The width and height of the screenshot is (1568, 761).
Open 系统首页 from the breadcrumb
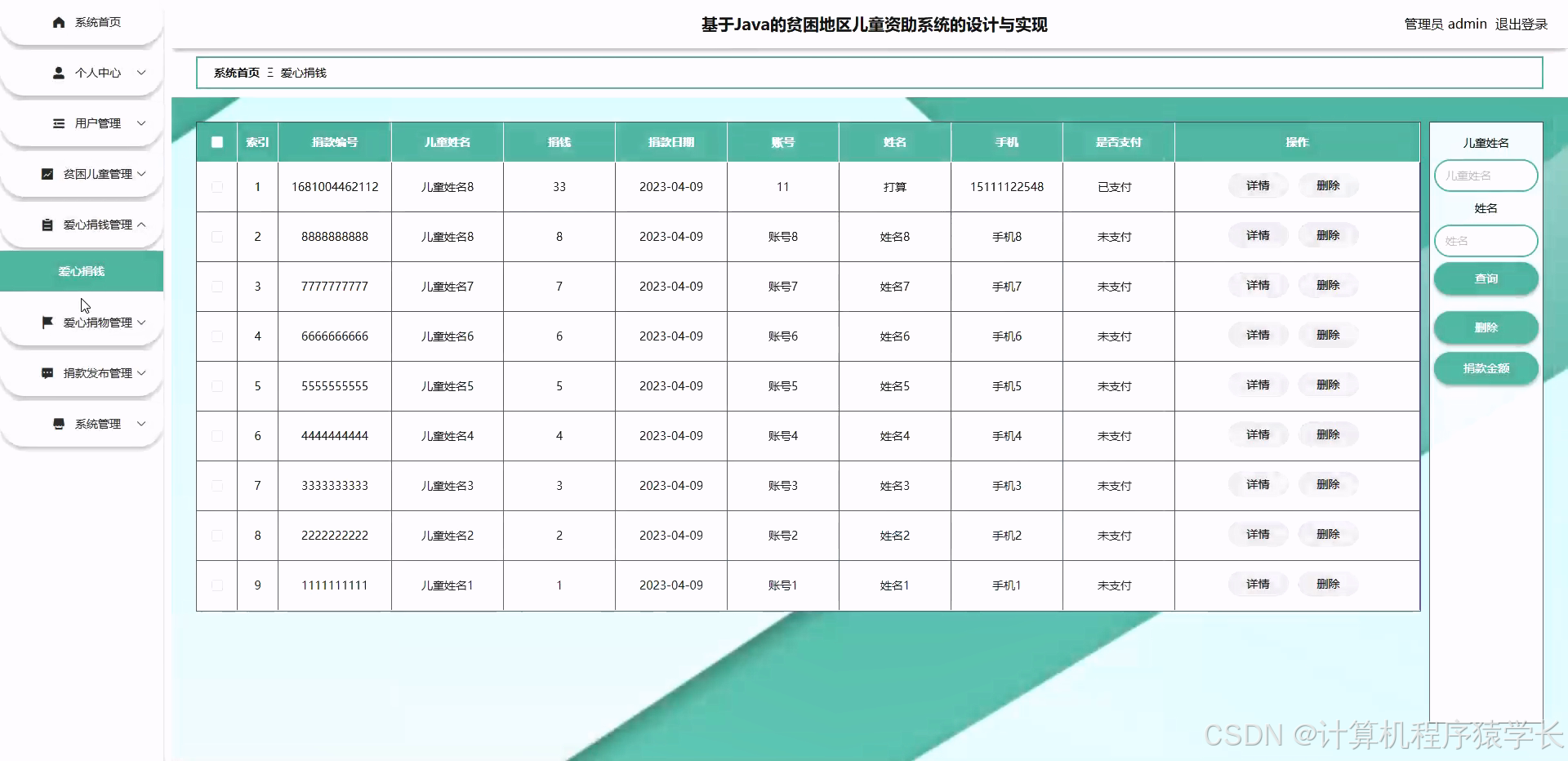(235, 73)
